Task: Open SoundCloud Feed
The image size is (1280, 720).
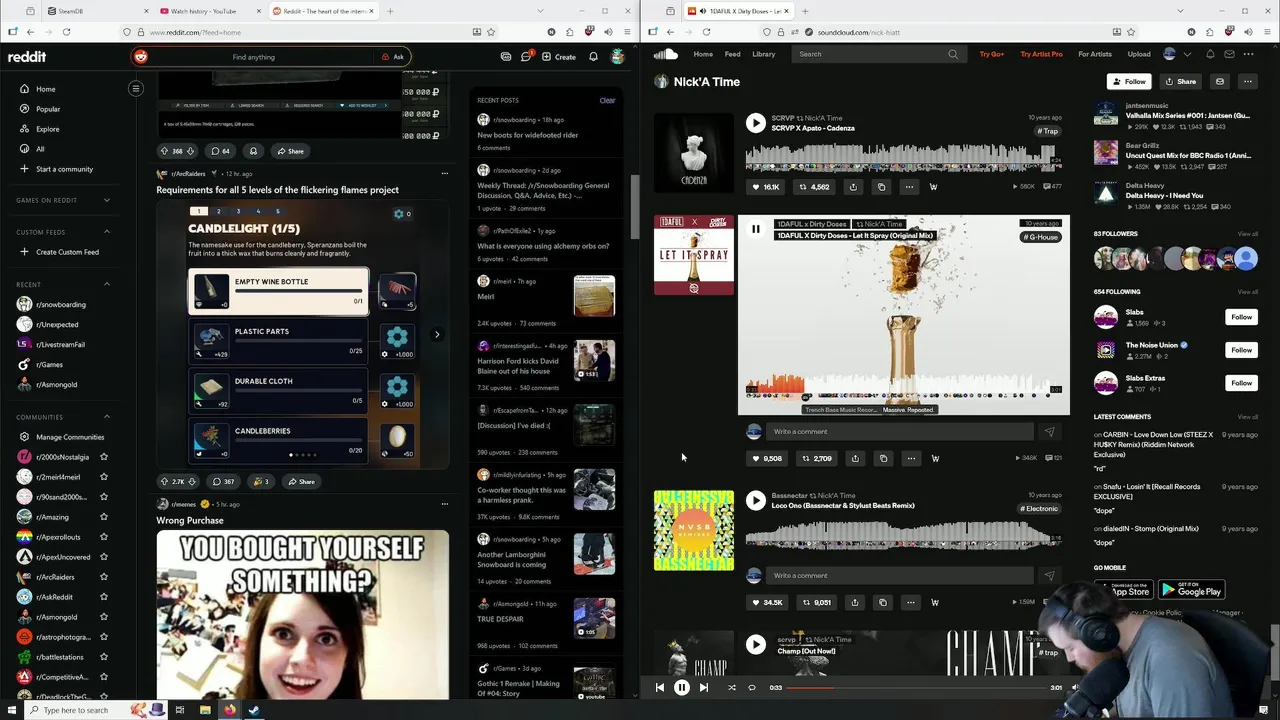Action: (x=732, y=54)
